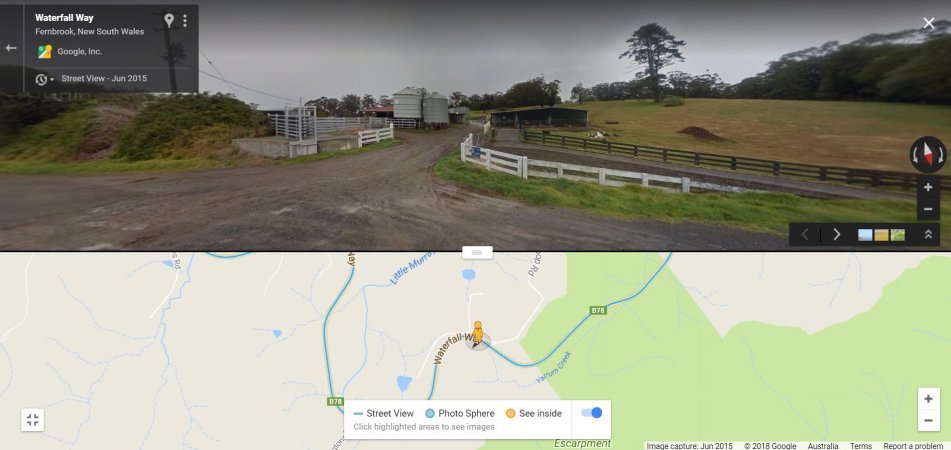Open the three-dot more options menu
951x450 pixels.
(x=184, y=21)
